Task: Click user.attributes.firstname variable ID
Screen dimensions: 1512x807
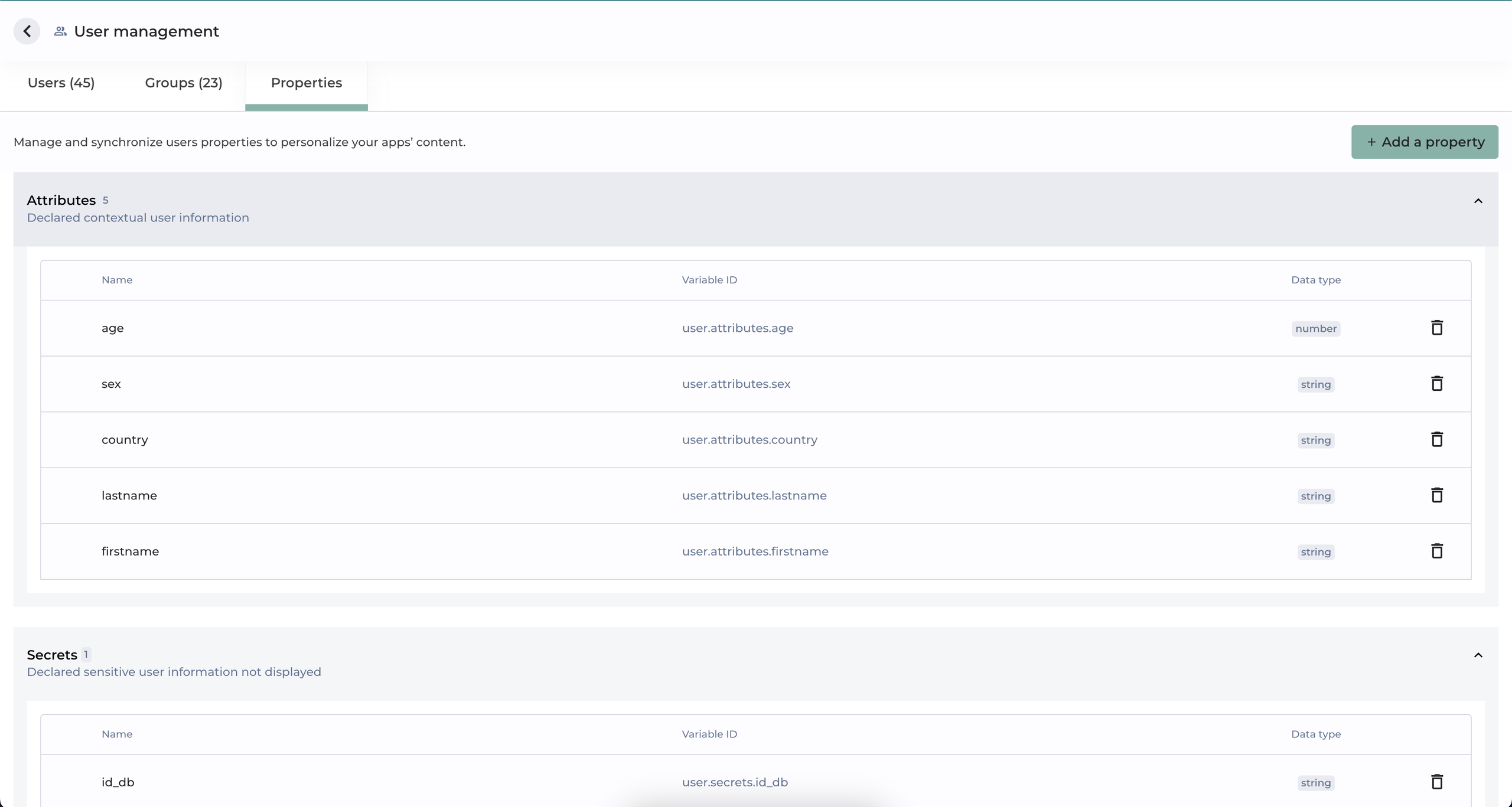Action: [755, 551]
